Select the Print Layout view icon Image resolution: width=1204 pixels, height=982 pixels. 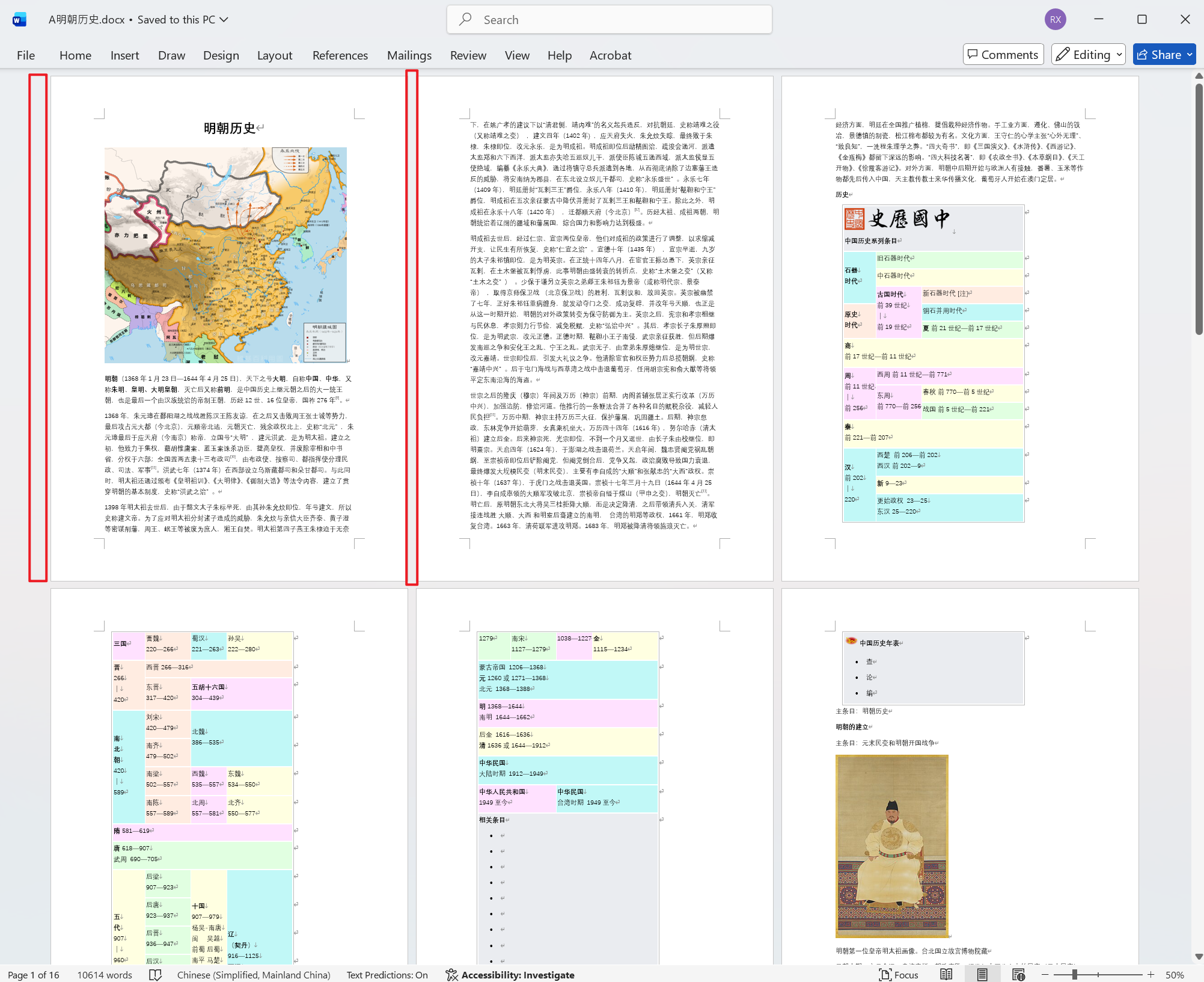[983, 974]
